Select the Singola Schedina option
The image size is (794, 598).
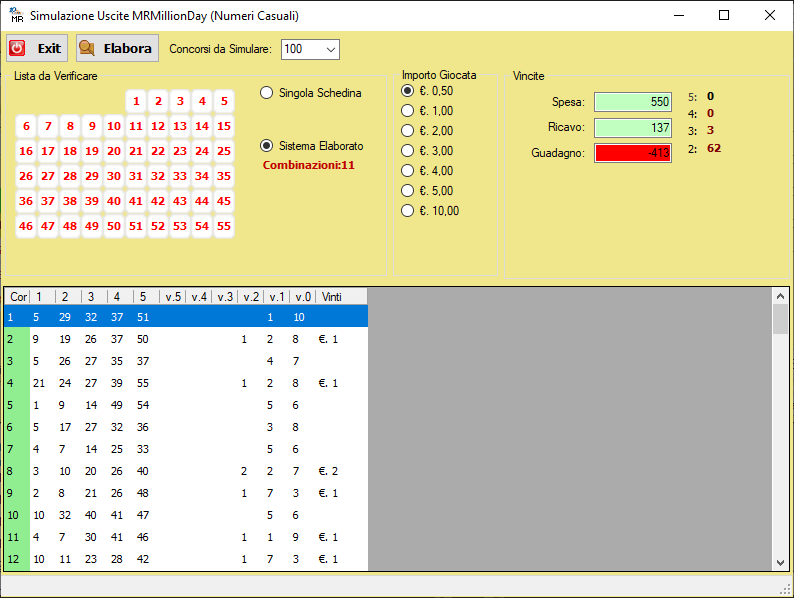pyautogui.click(x=311, y=93)
